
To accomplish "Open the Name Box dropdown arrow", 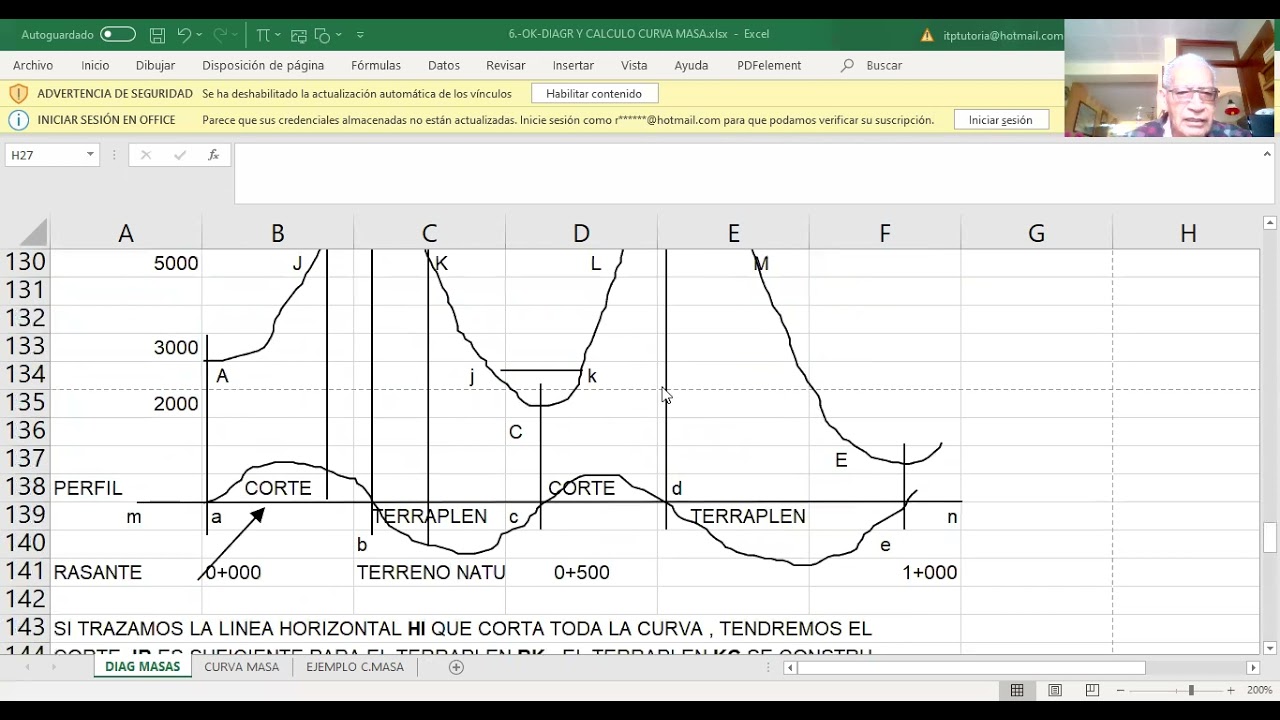I will tap(90, 155).
